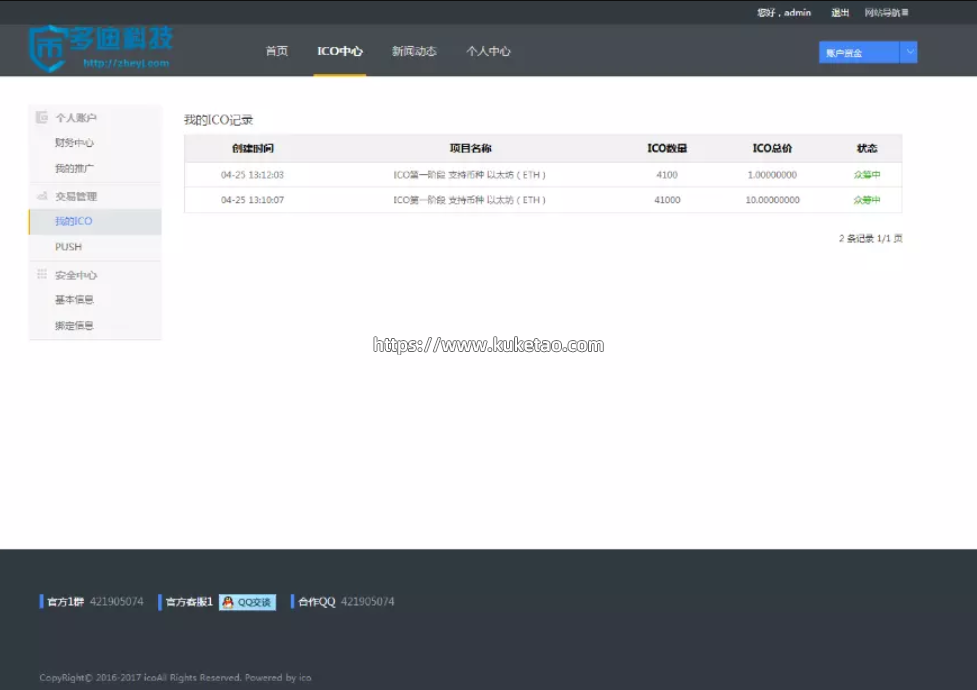Click the 安全中心 grid icon in sidebar
Screen dimensions: 977x690
click(x=42, y=274)
